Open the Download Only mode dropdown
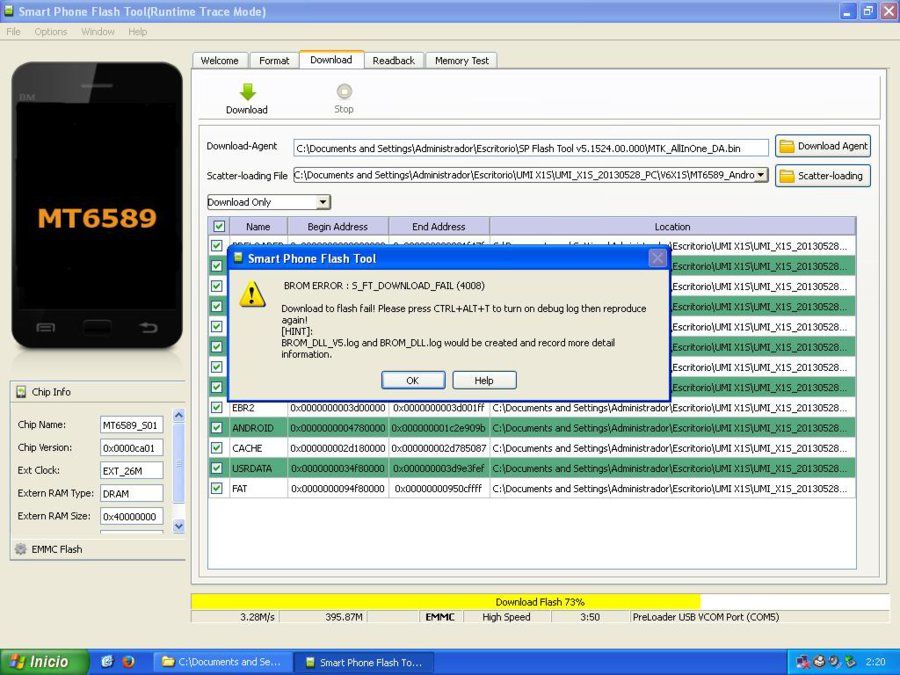The height and width of the screenshot is (675, 900). pyautogui.click(x=323, y=202)
